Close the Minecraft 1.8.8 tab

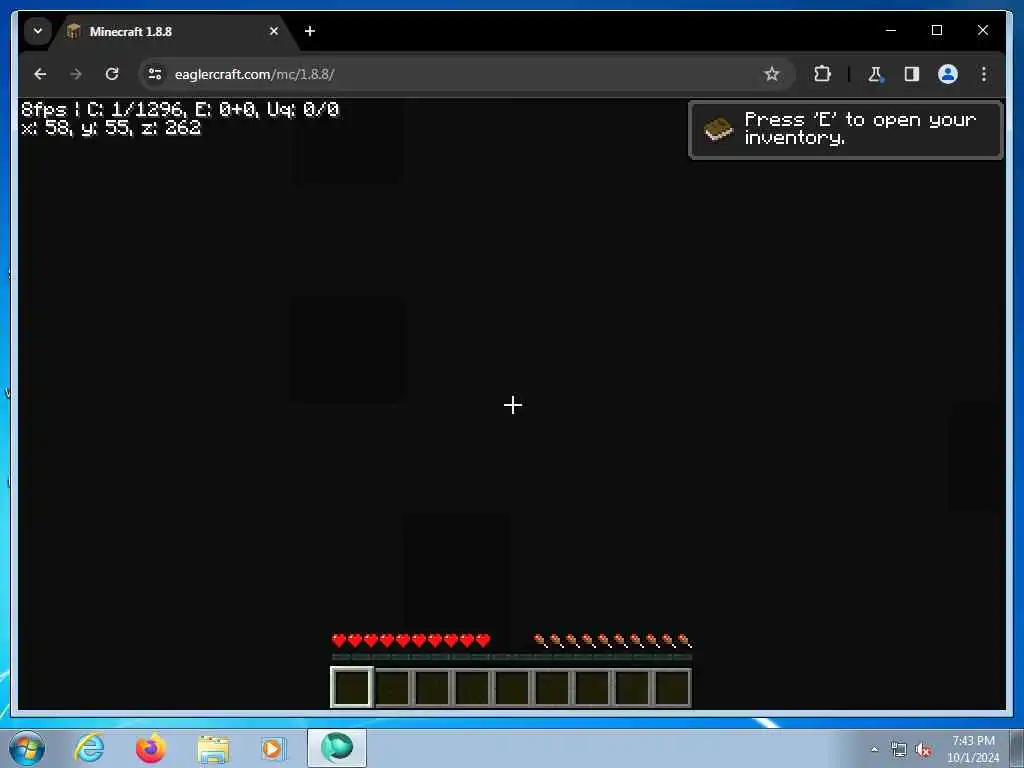click(x=274, y=31)
